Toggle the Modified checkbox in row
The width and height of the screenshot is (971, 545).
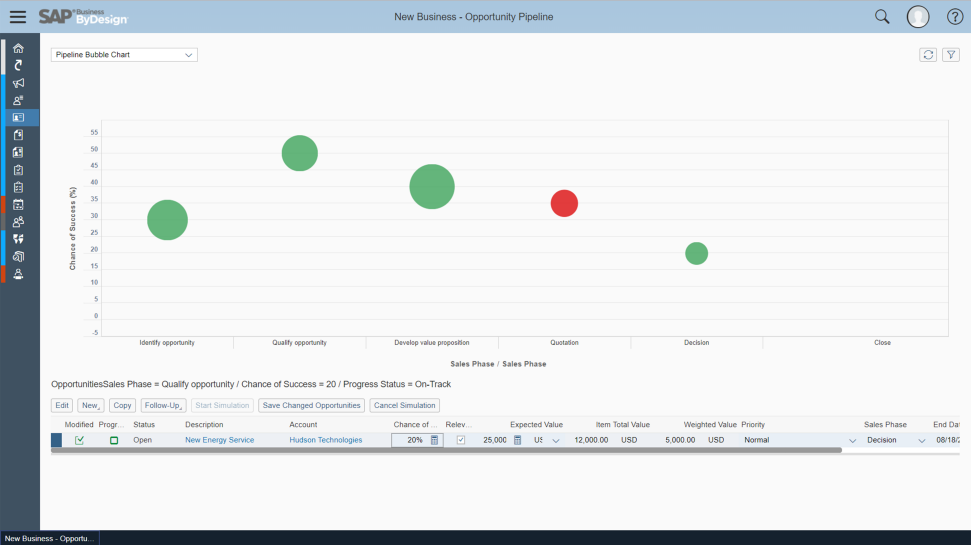pyautogui.click(x=79, y=440)
